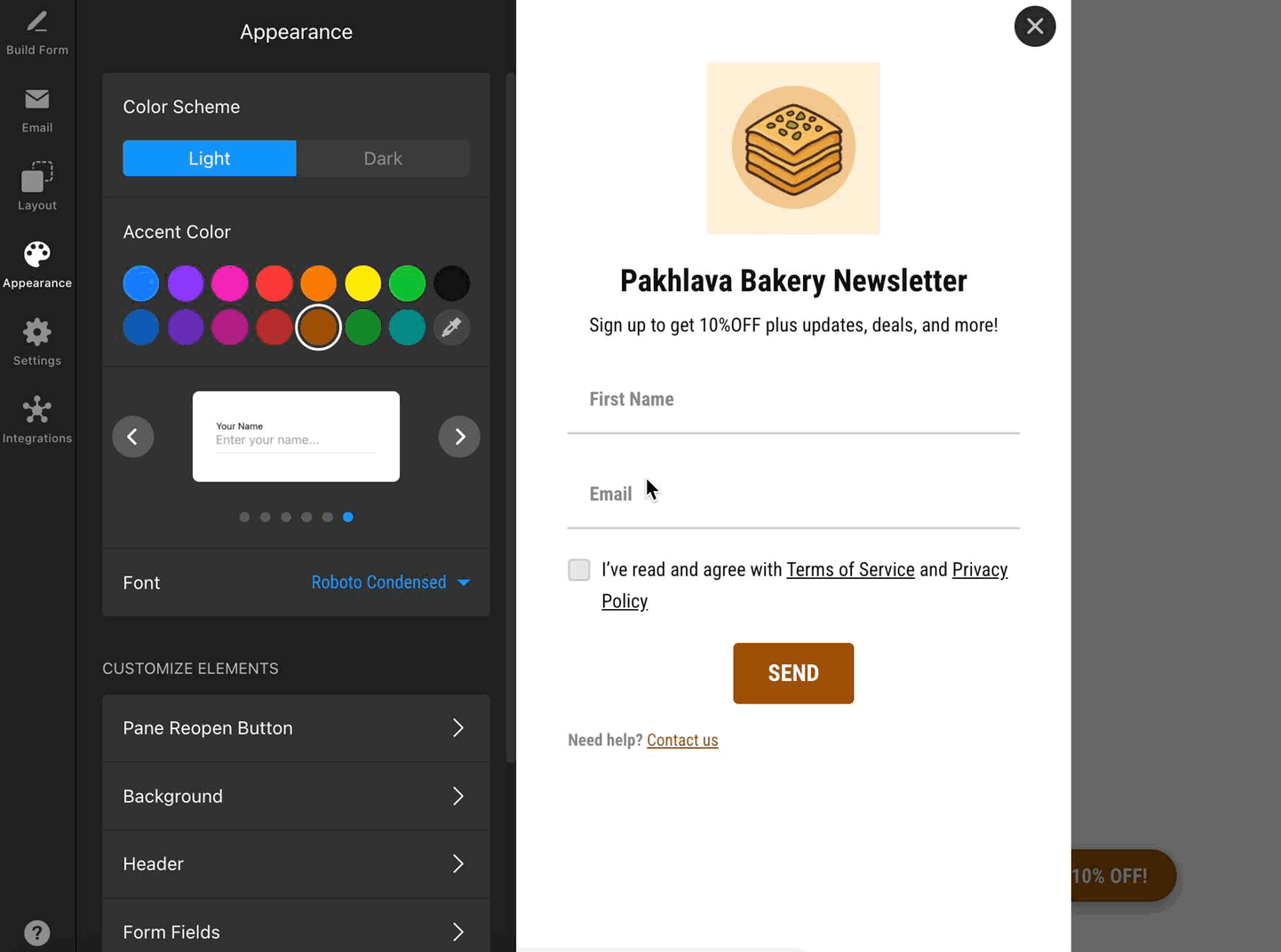
Task: Open the Form Fields customization row
Action: 296,932
